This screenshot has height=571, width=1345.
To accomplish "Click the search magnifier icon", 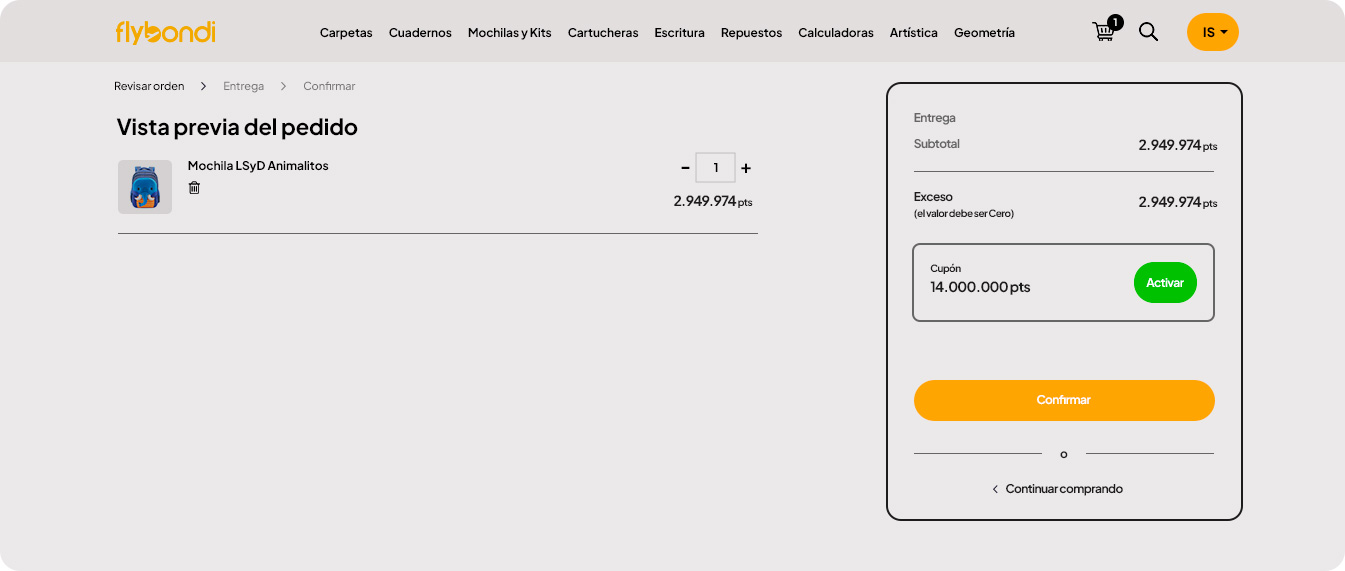I will pyautogui.click(x=1148, y=32).
